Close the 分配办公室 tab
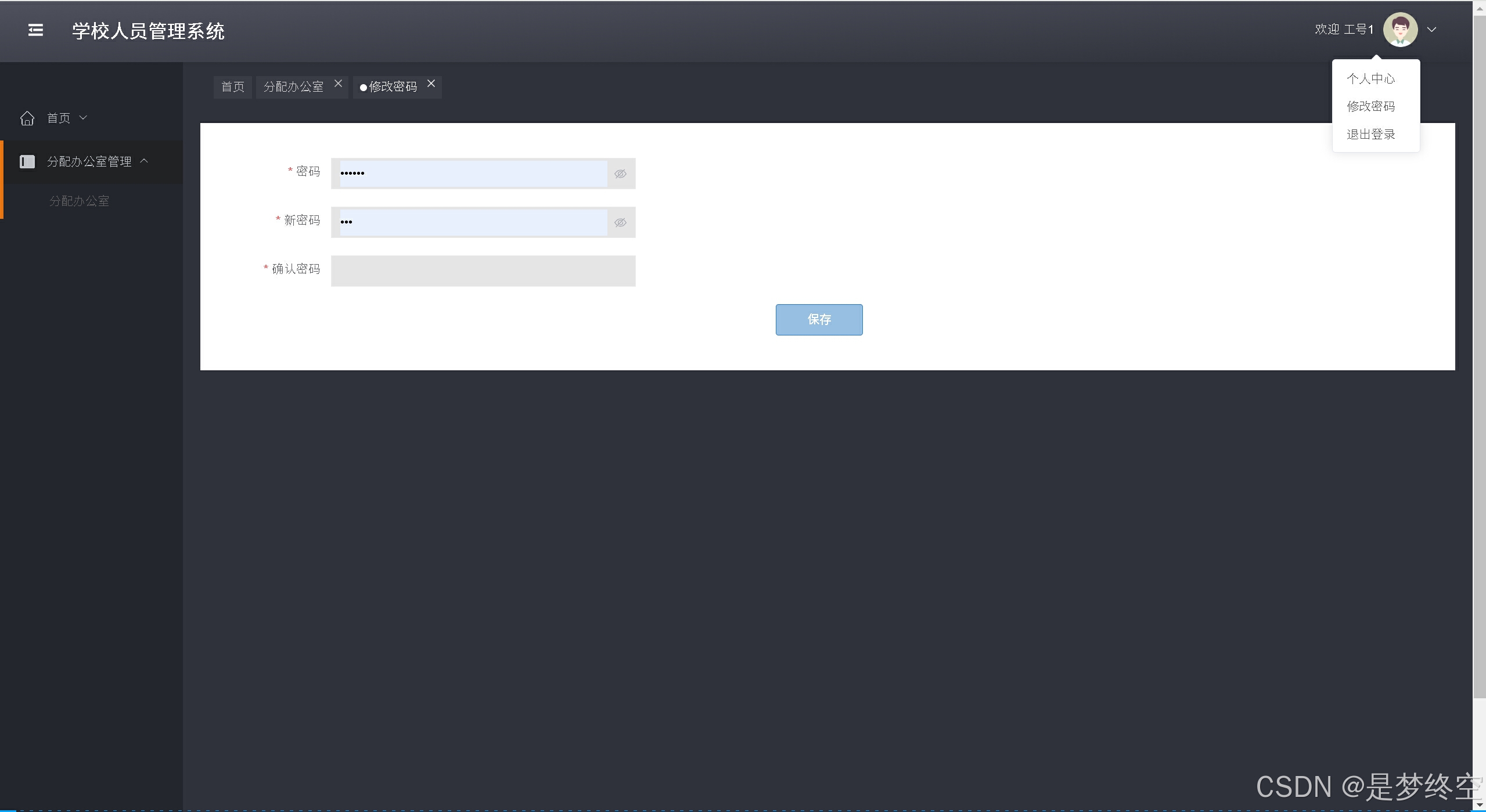 click(x=338, y=84)
